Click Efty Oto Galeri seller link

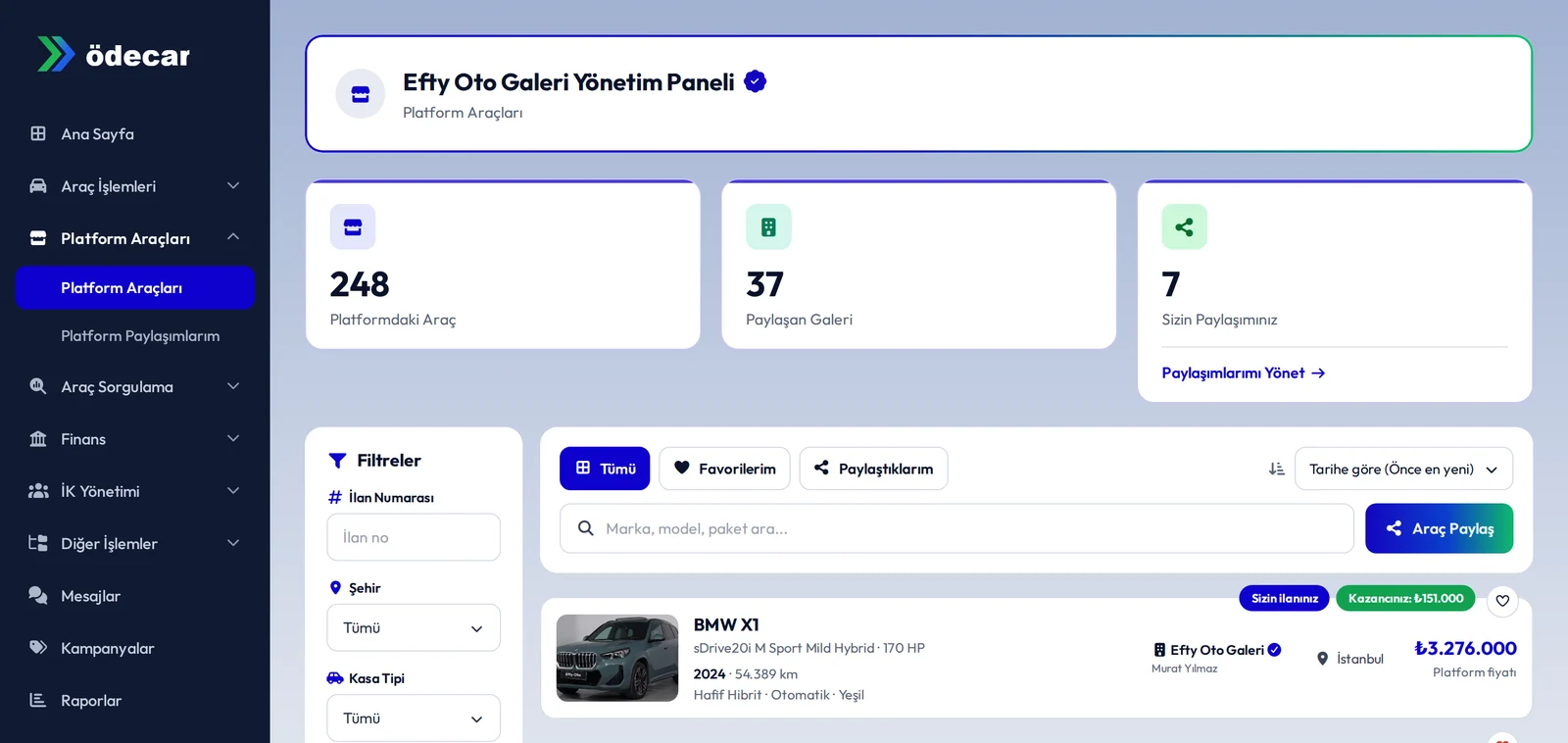tap(1216, 650)
